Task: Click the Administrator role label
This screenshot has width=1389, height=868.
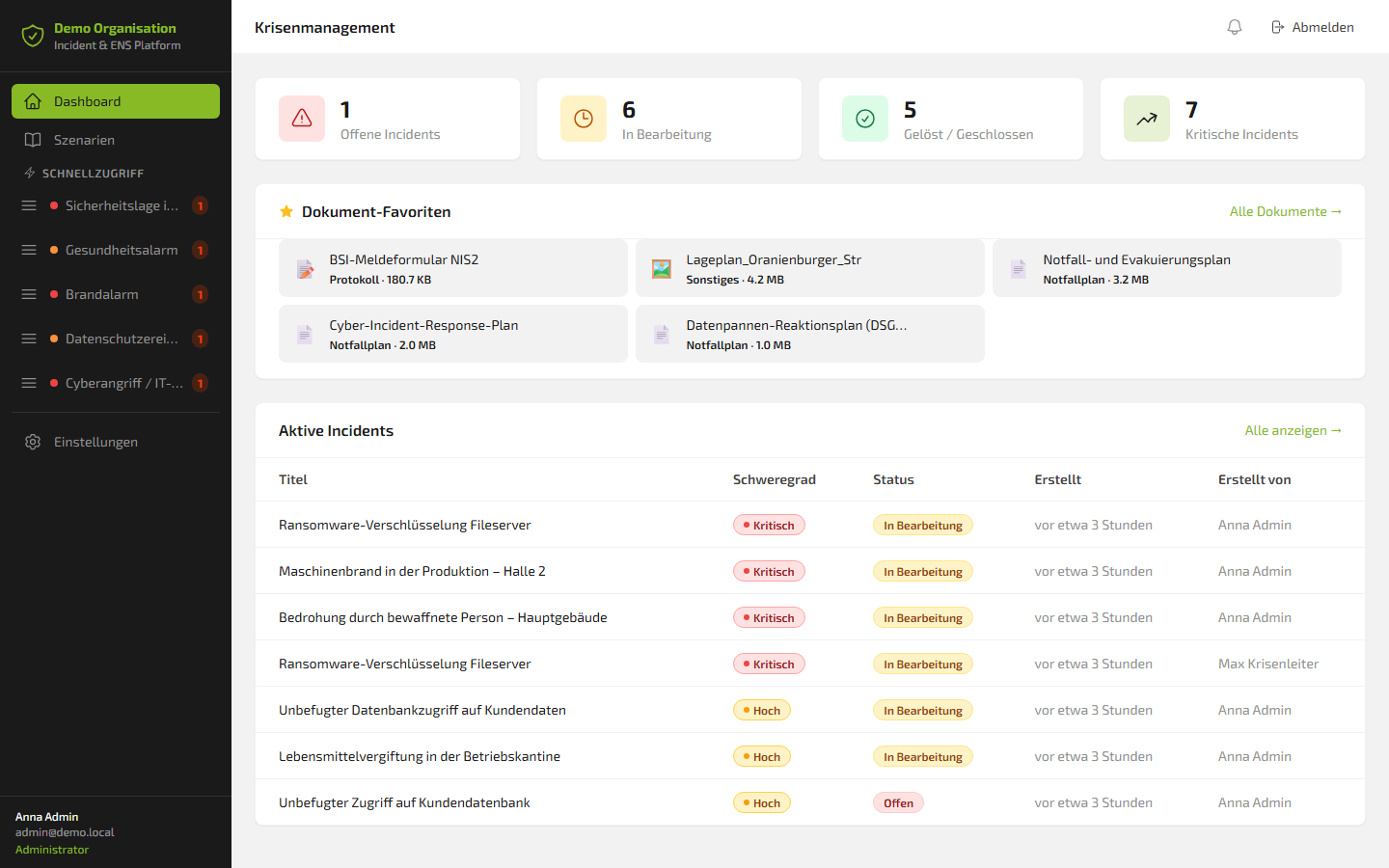Action: [x=52, y=850]
